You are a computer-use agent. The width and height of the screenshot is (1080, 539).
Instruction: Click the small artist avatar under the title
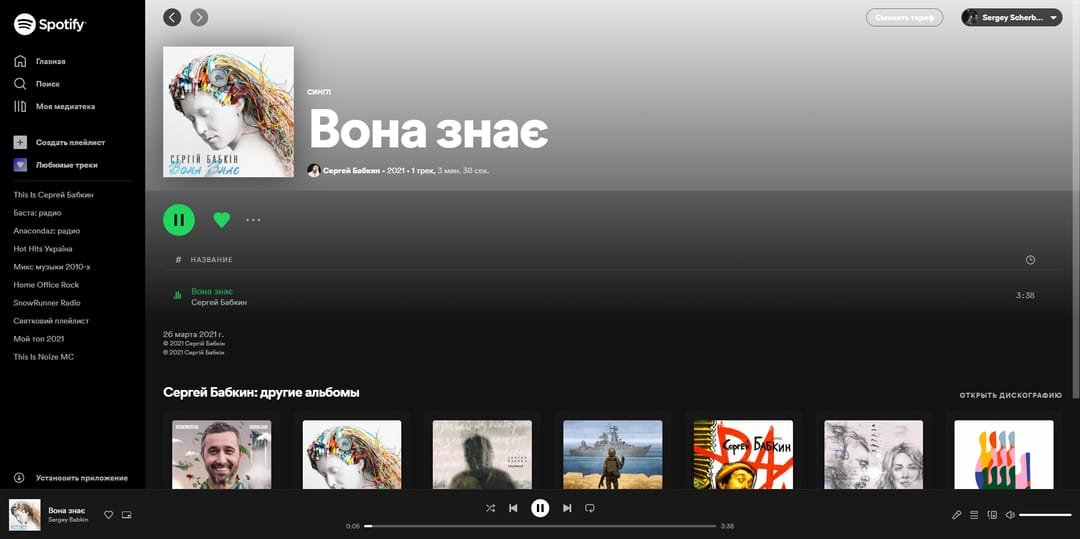pyautogui.click(x=313, y=171)
